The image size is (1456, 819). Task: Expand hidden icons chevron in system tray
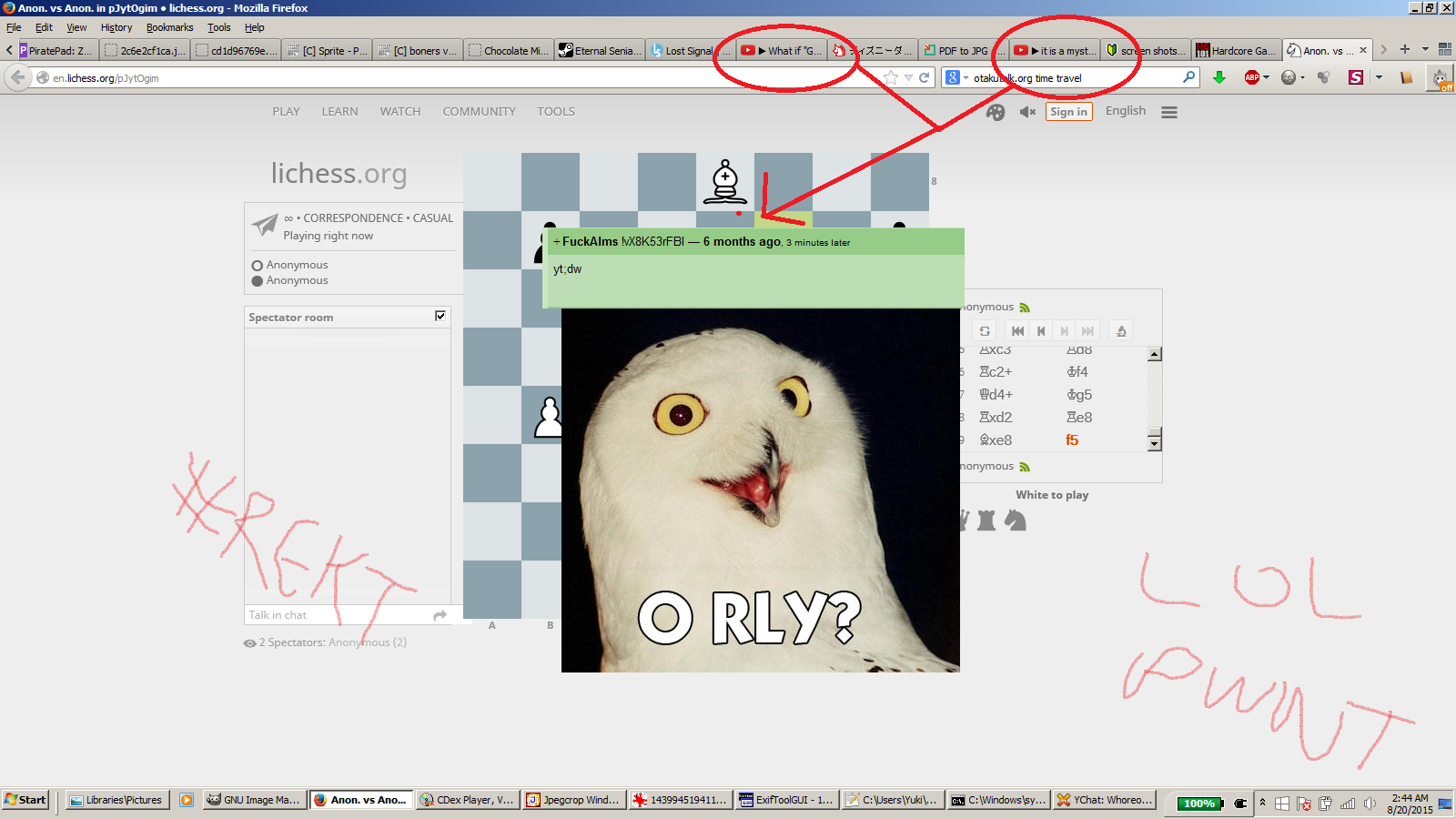coord(1261,802)
